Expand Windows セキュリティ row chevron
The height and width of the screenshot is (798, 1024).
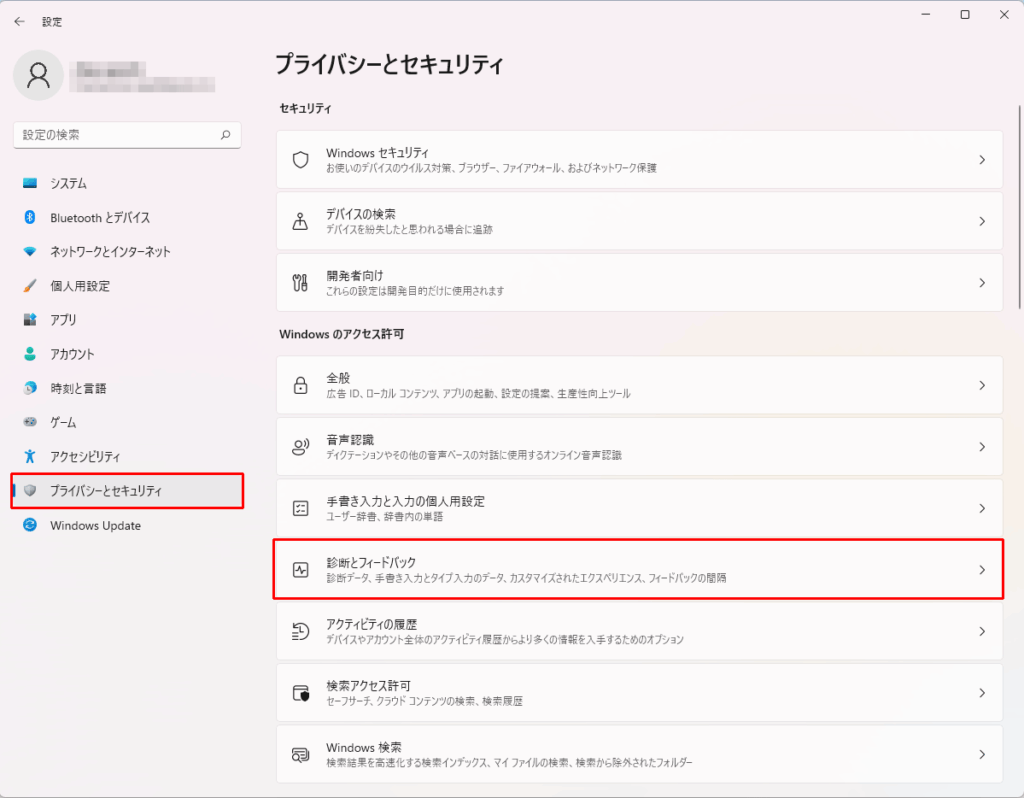pyautogui.click(x=982, y=160)
